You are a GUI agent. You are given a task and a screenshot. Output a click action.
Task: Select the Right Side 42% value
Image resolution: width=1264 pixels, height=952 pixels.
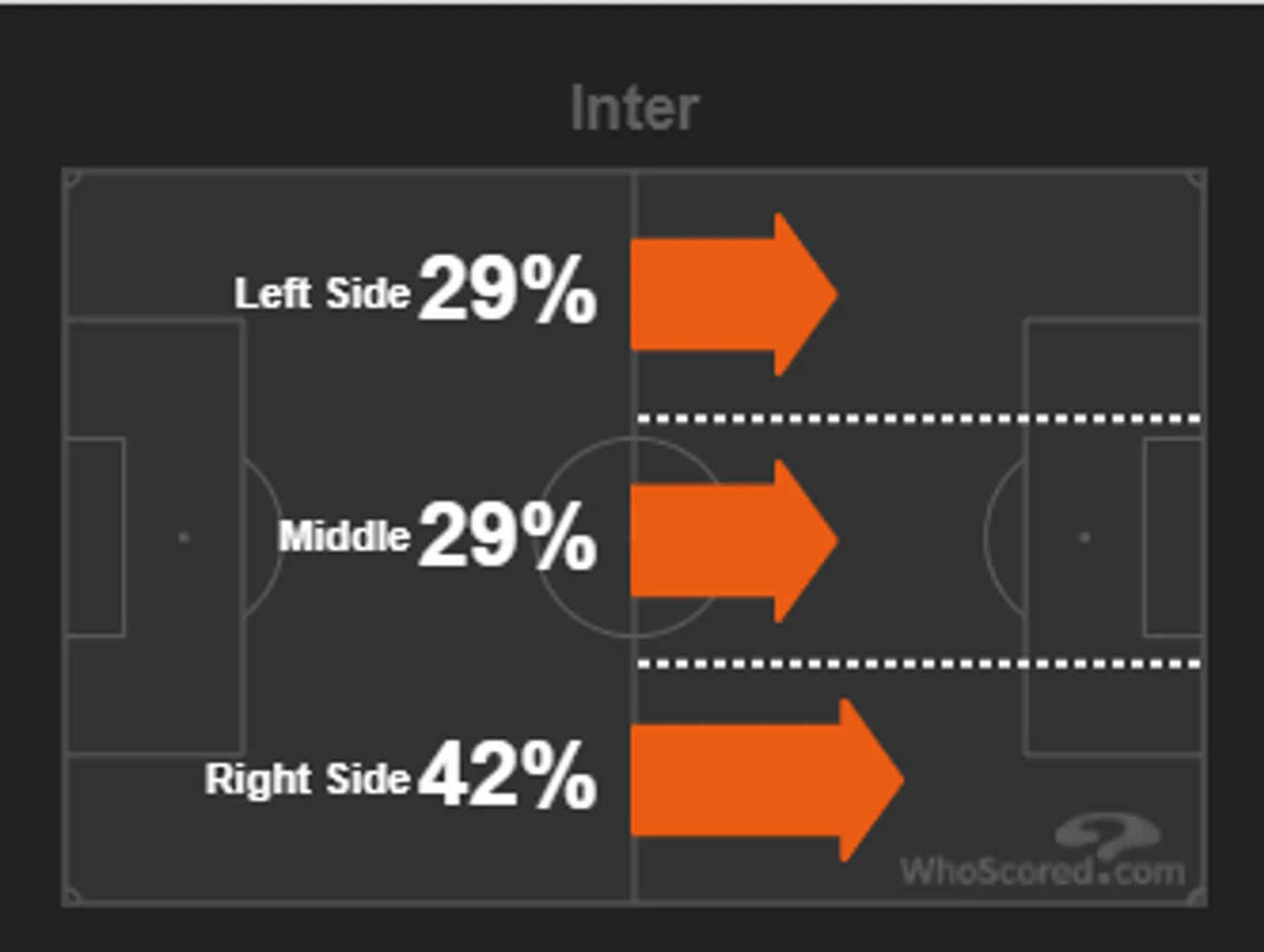point(507,775)
